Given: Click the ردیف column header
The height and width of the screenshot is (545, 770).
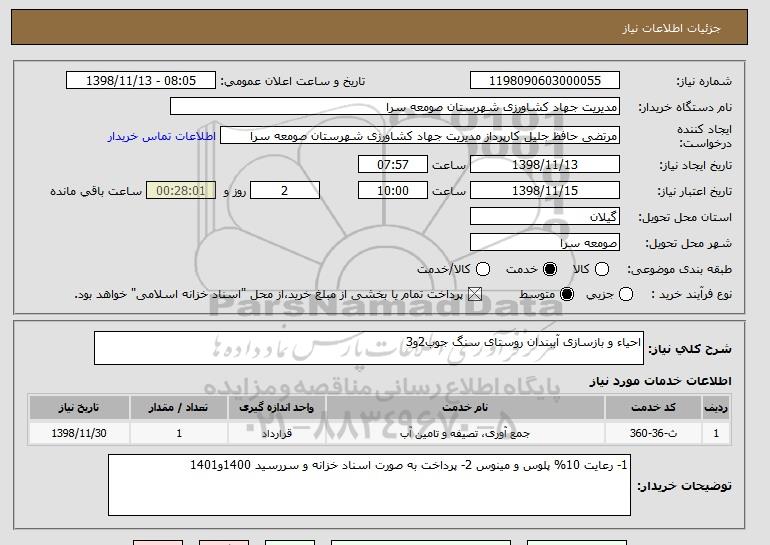Looking at the screenshot, I should (x=716, y=408).
